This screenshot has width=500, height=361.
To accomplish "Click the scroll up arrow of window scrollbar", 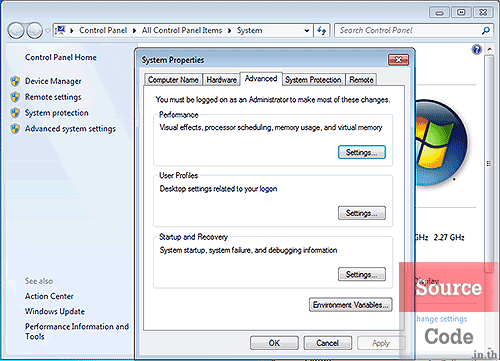I will point(489,49).
